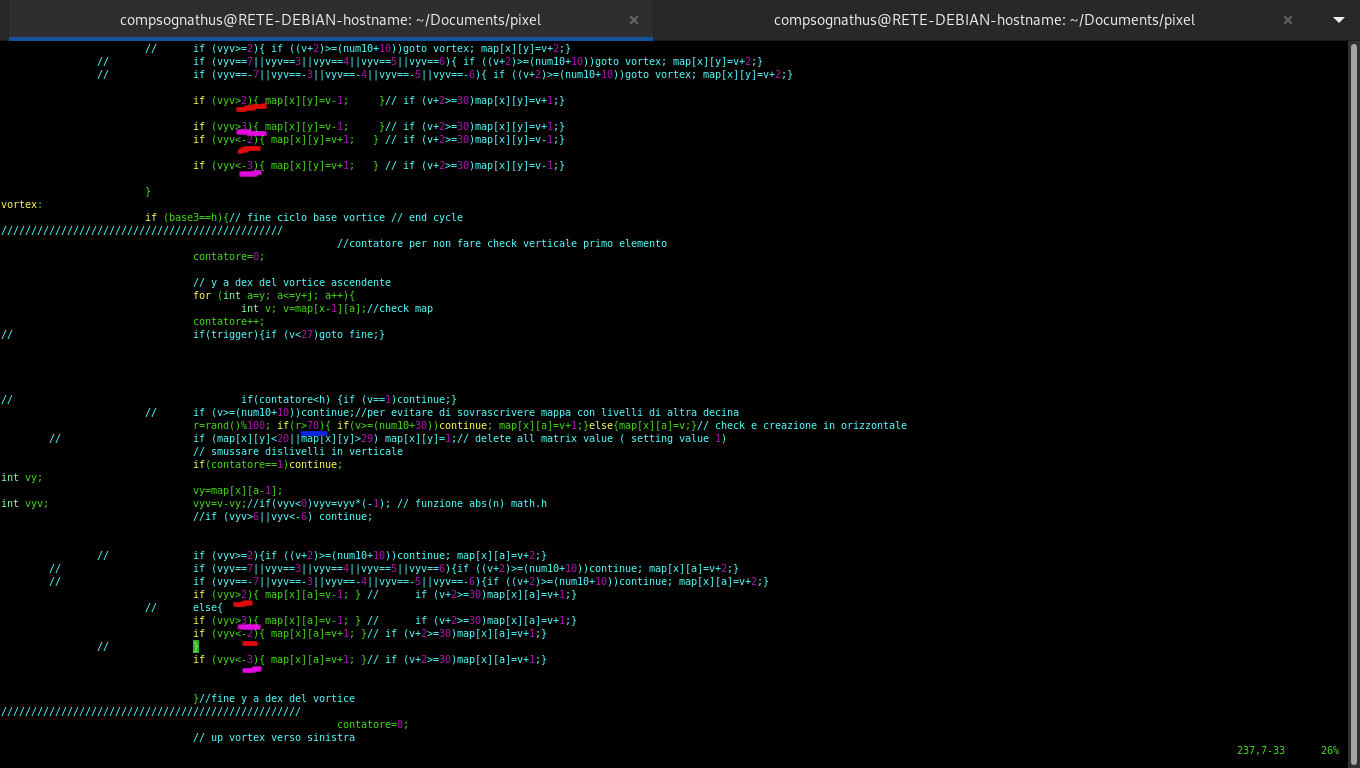1360x768 pixels.
Task: Switch to the second terminal tab
Action: coord(983,20)
